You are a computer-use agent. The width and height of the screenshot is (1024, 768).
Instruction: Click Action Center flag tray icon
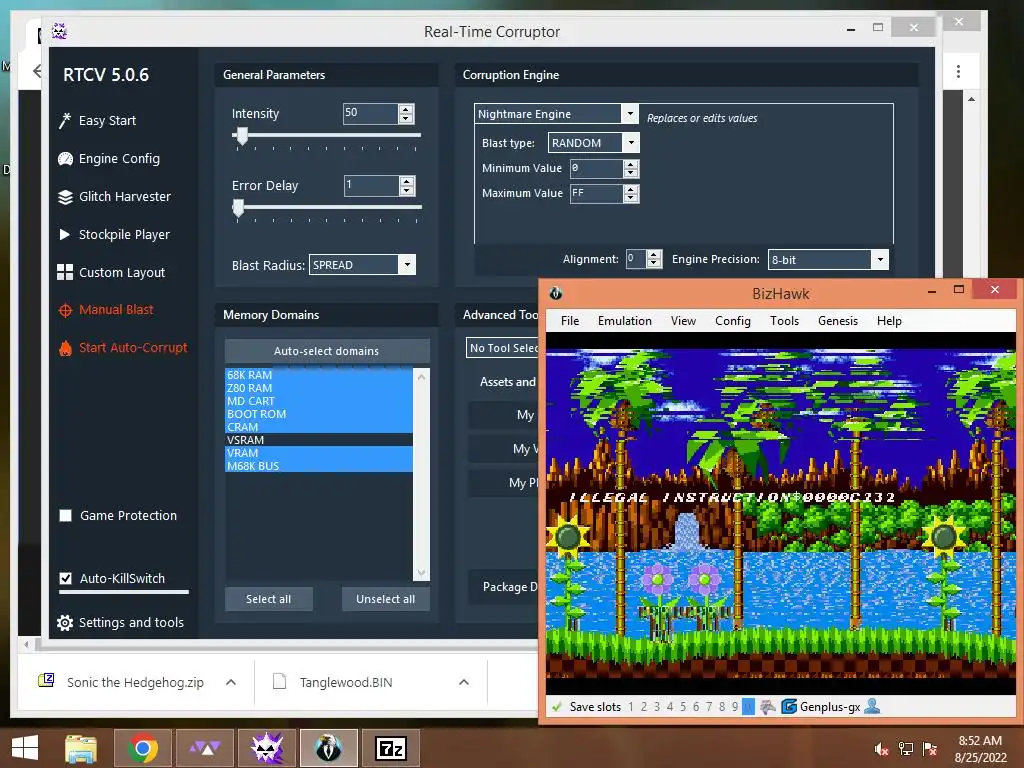tap(930, 749)
